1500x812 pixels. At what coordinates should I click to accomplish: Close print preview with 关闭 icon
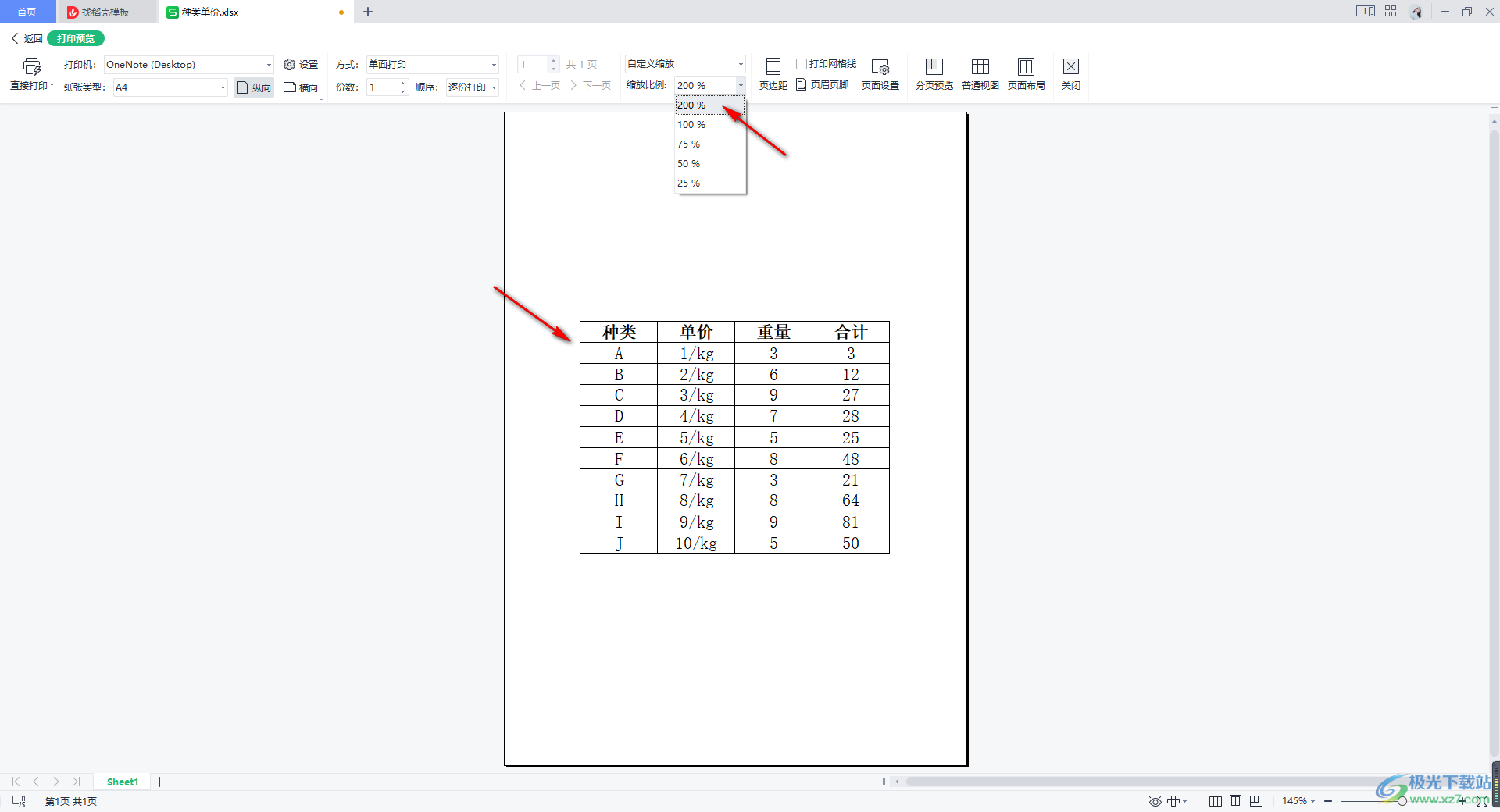[x=1070, y=74]
